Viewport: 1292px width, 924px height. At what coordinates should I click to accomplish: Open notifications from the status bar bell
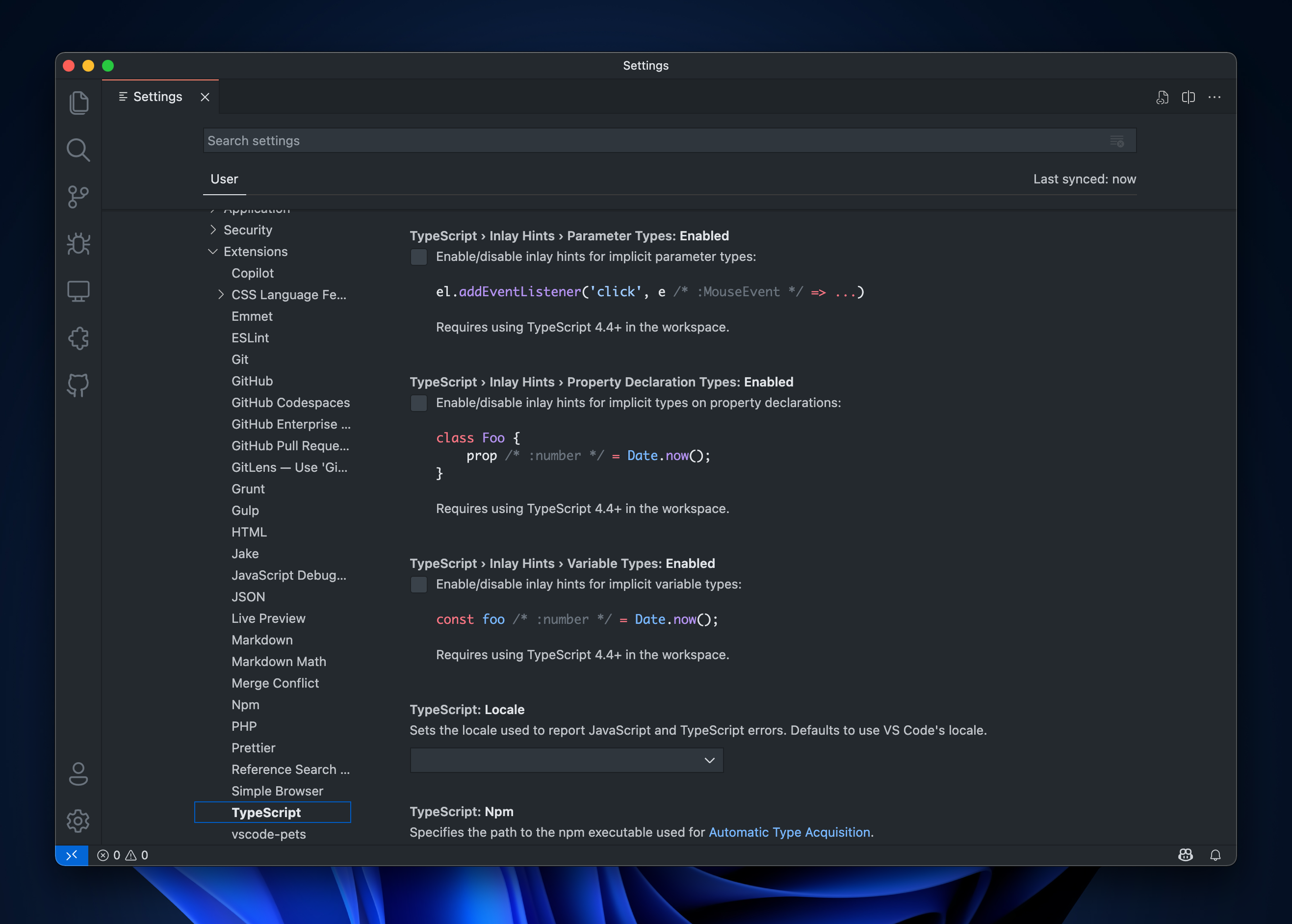tap(1215, 854)
